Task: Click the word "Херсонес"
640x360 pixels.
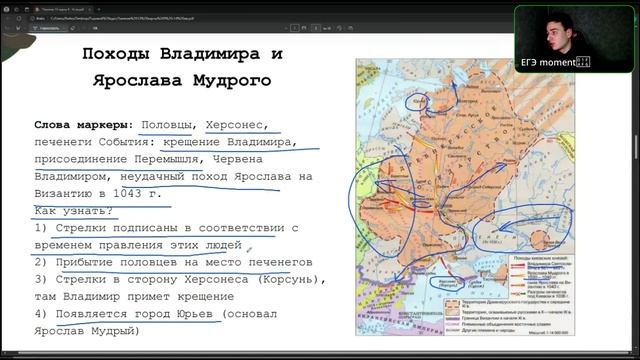Action: 234,125
